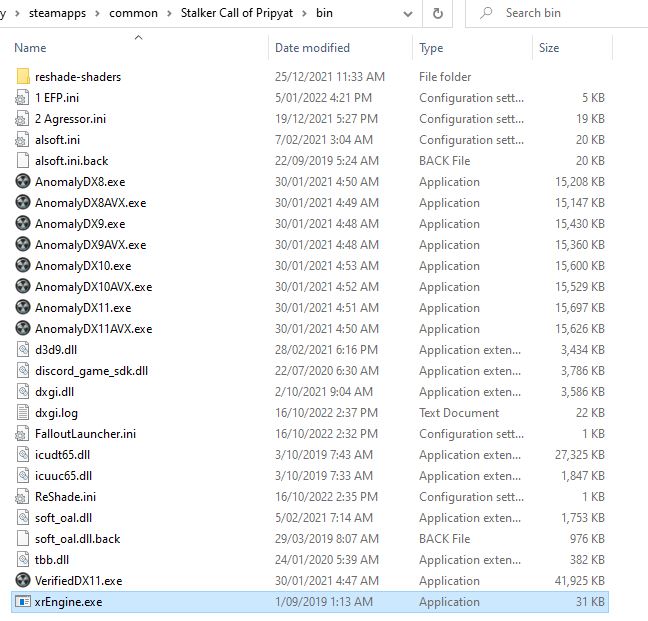Click the 2 Agressor.ini file icon
The width and height of the screenshot is (648, 621).
click(x=22, y=119)
